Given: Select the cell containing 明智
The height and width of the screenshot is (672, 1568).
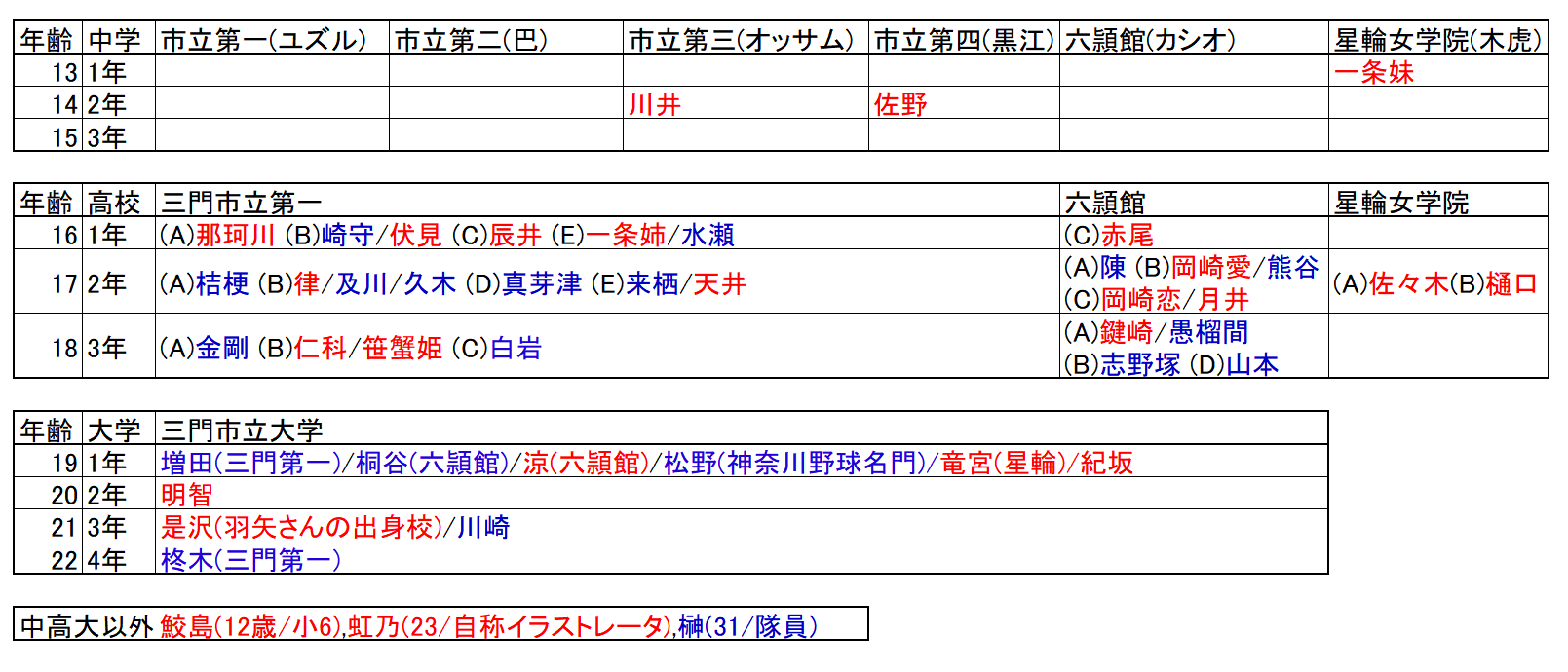Looking at the screenshot, I should tap(742, 494).
